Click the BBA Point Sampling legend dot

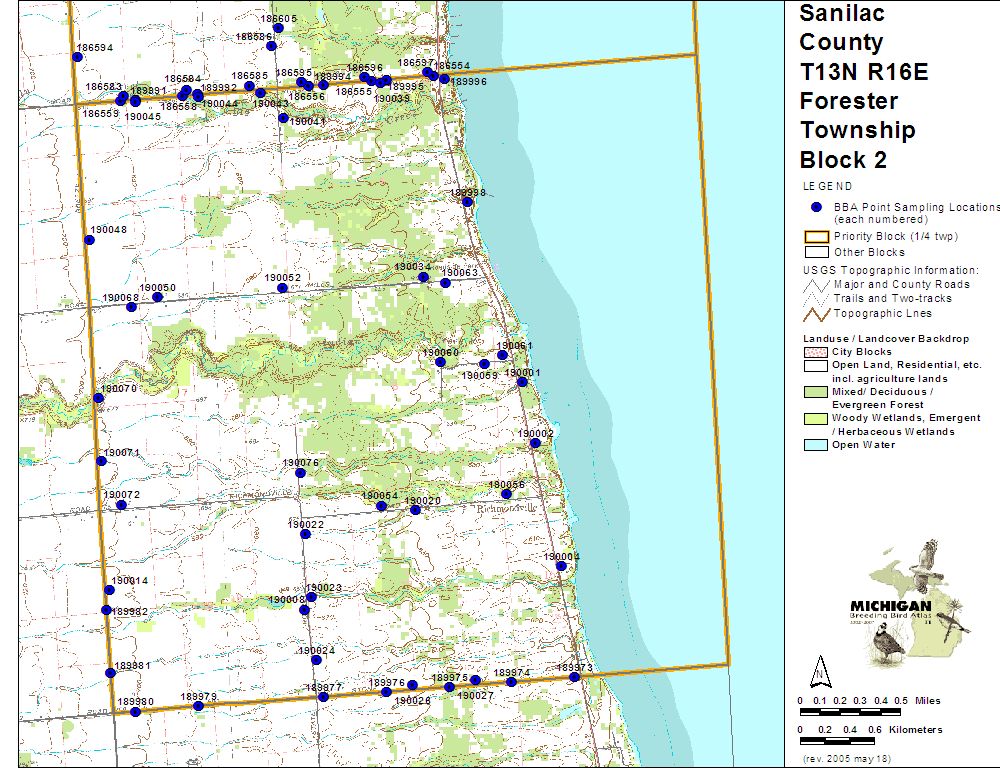[816, 207]
